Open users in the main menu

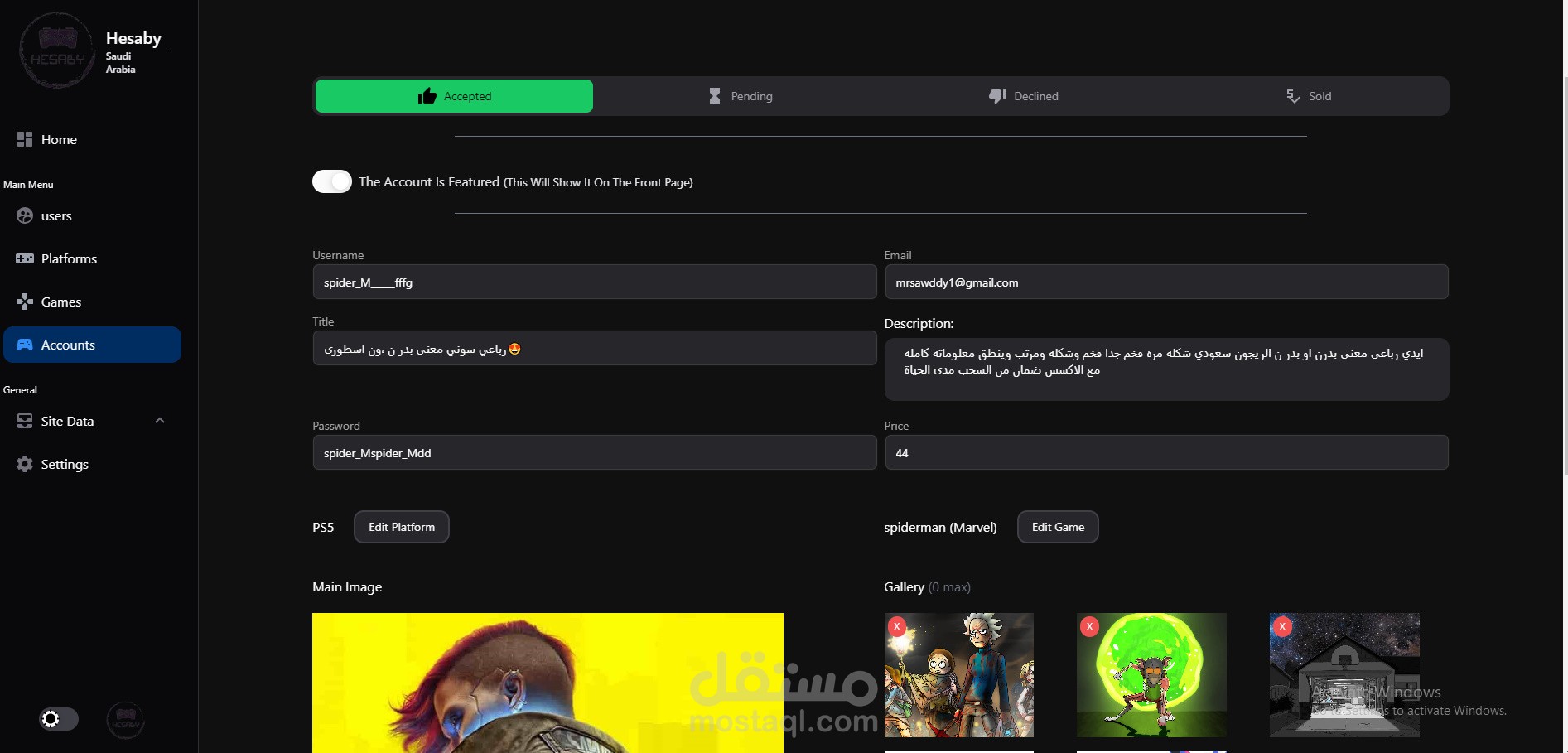coord(92,215)
